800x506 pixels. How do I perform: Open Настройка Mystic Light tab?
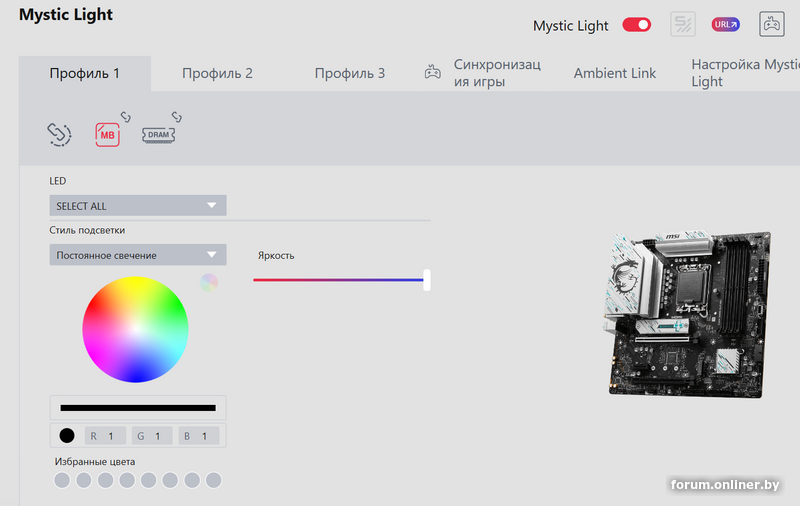click(744, 73)
